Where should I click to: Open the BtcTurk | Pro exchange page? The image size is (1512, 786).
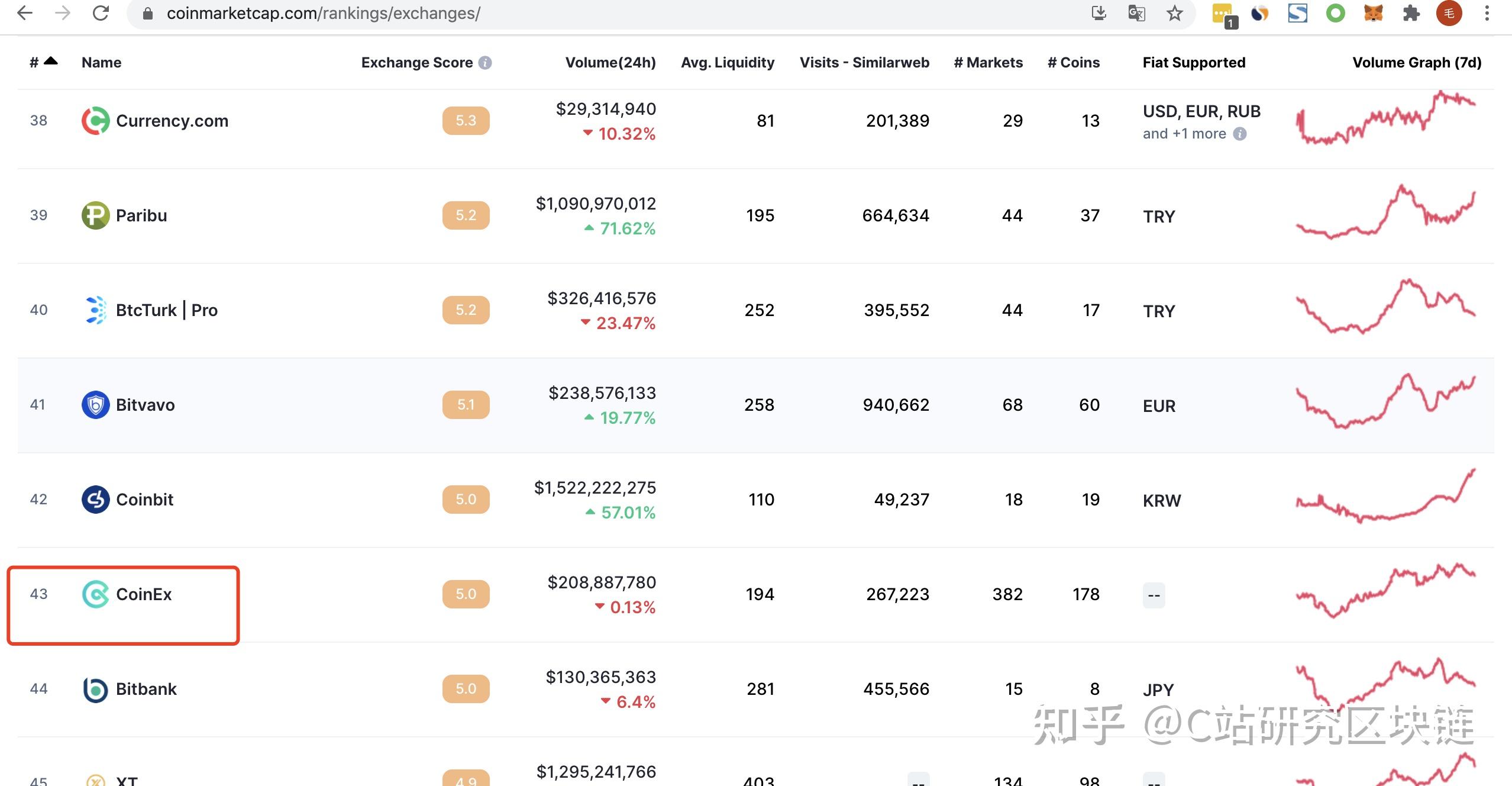point(167,310)
